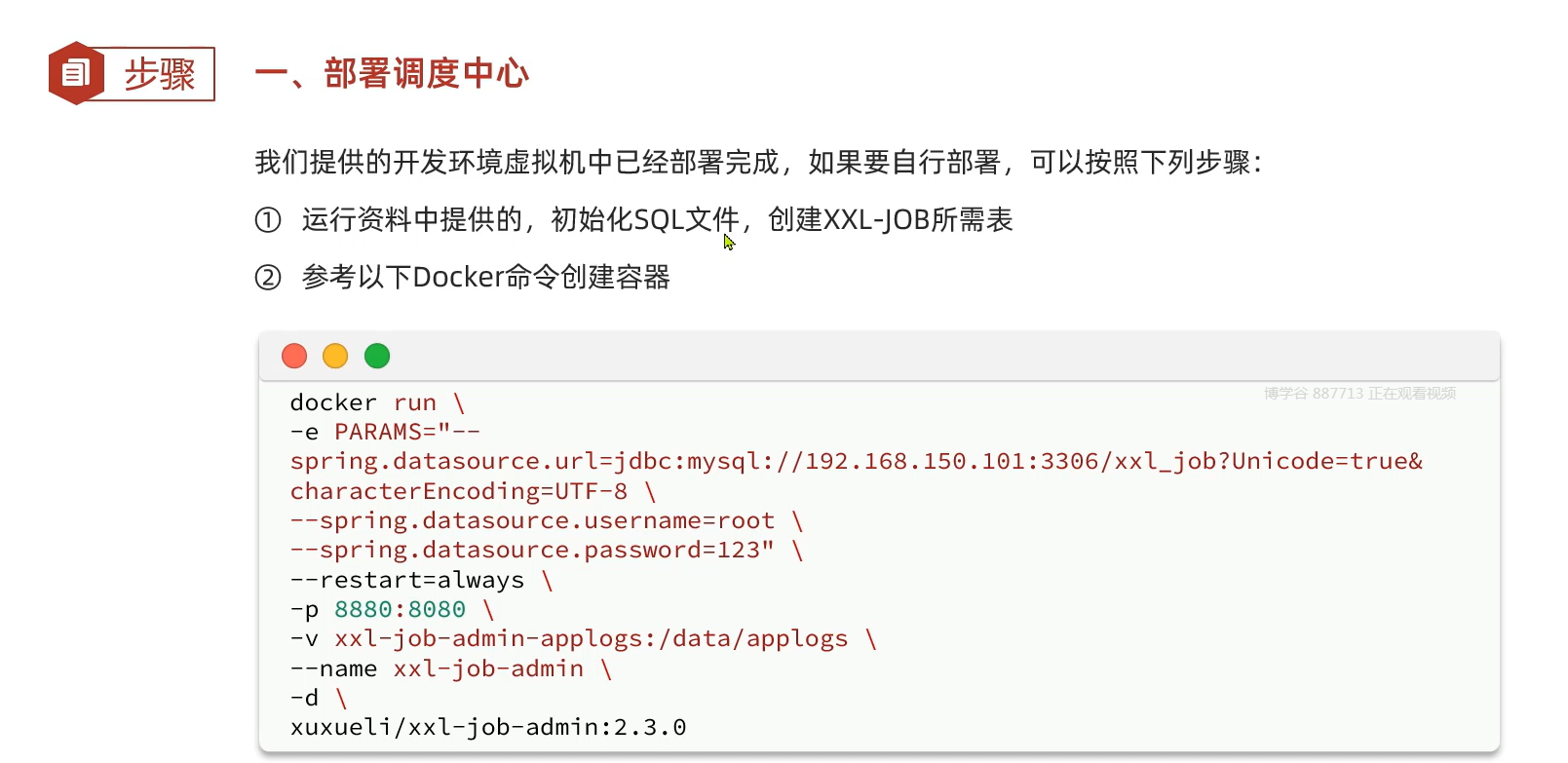This screenshot has height=763, width=1568.
Task: Click the xxl-job-admin-applogs volume path
Action: [x=592, y=638]
